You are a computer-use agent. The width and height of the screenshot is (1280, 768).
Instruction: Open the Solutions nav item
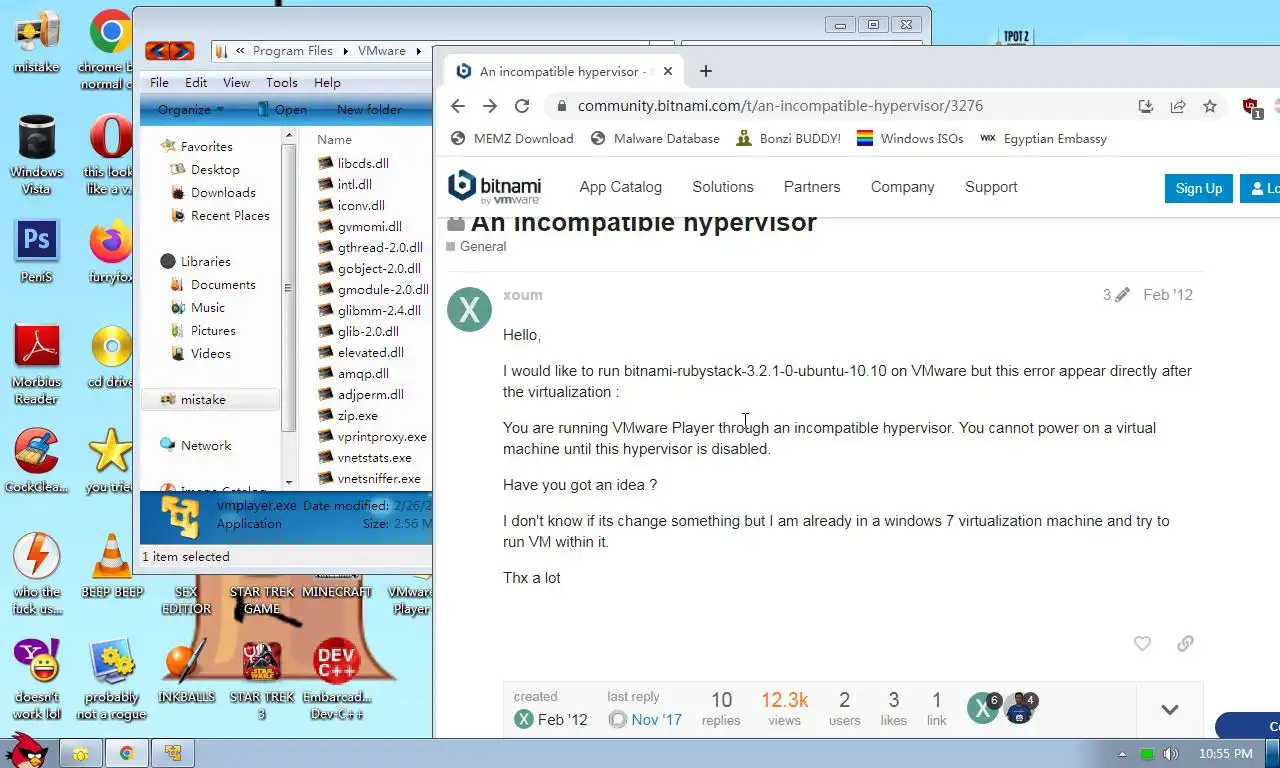[x=723, y=187]
